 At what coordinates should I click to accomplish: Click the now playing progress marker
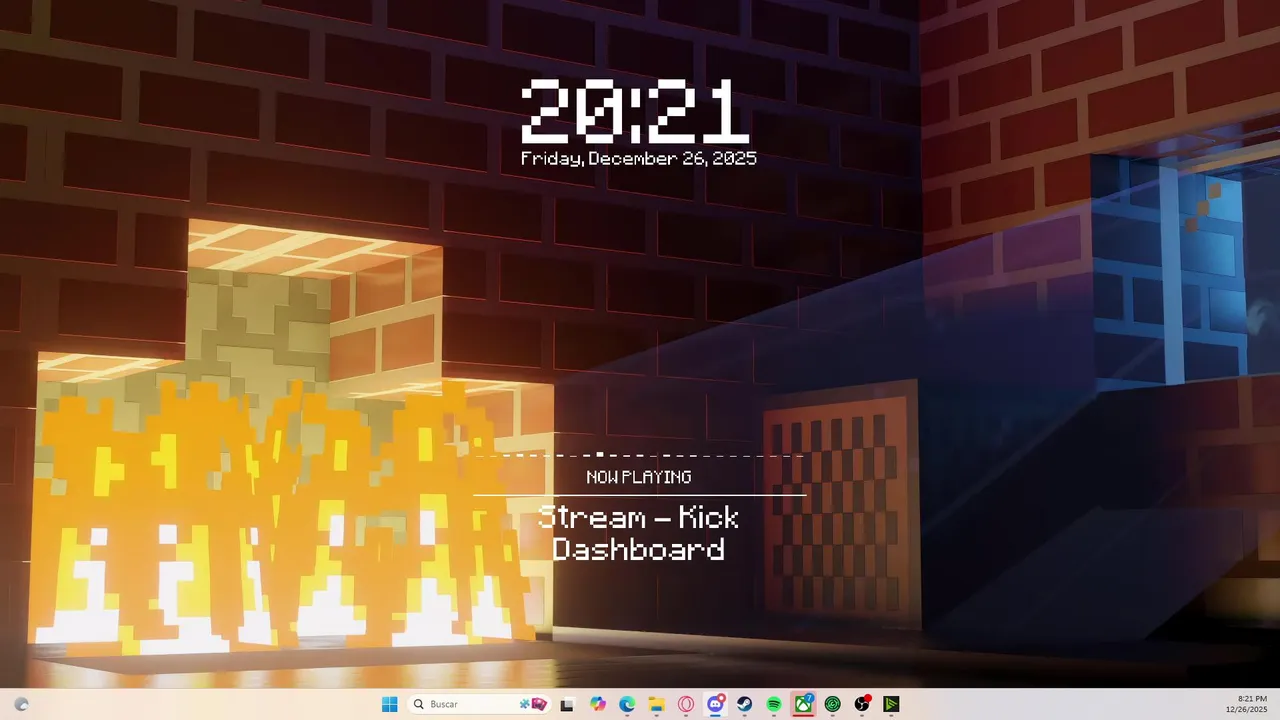pos(599,455)
